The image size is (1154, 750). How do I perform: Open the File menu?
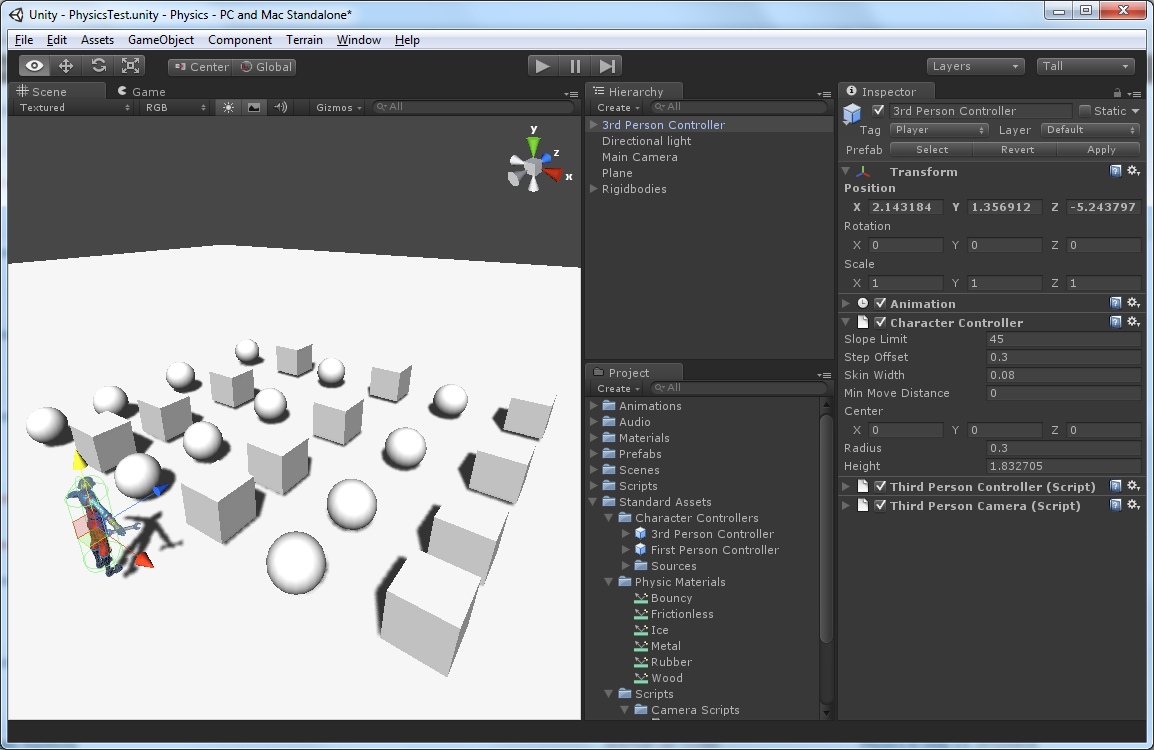pyautogui.click(x=24, y=40)
